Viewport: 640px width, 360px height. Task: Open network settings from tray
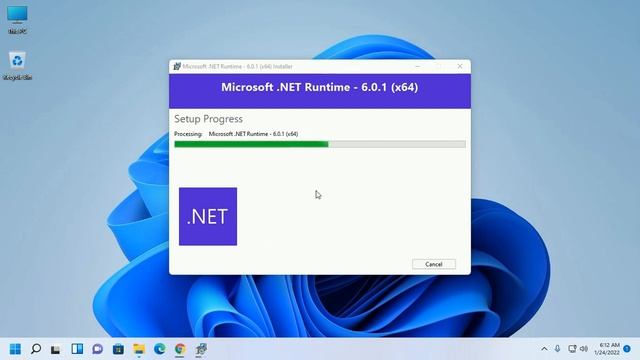[572, 349]
